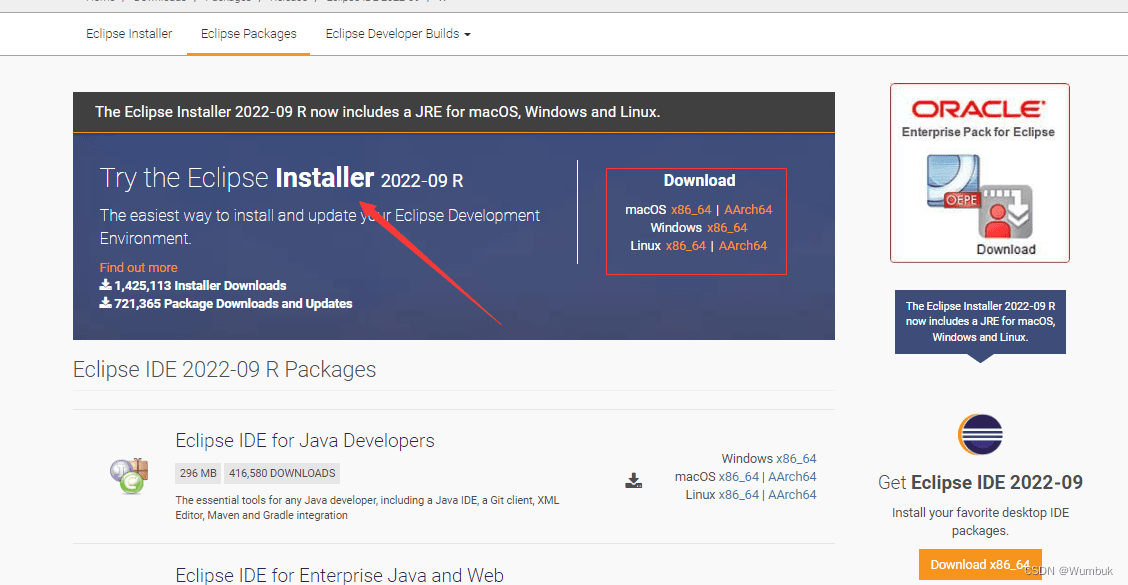The width and height of the screenshot is (1128, 585).
Task: Click the Eclipse logo icon above Get Eclipse IDE
Action: click(x=980, y=434)
